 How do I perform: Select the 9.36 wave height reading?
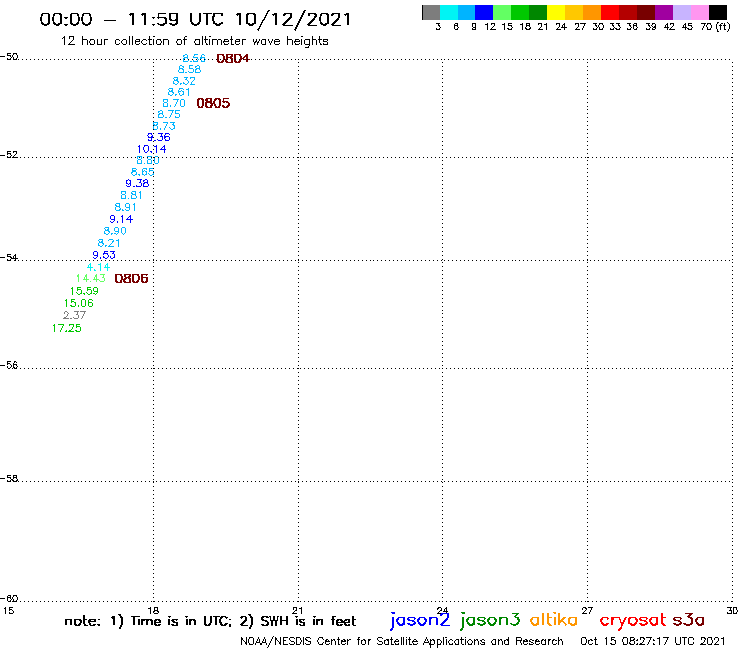[159, 137]
